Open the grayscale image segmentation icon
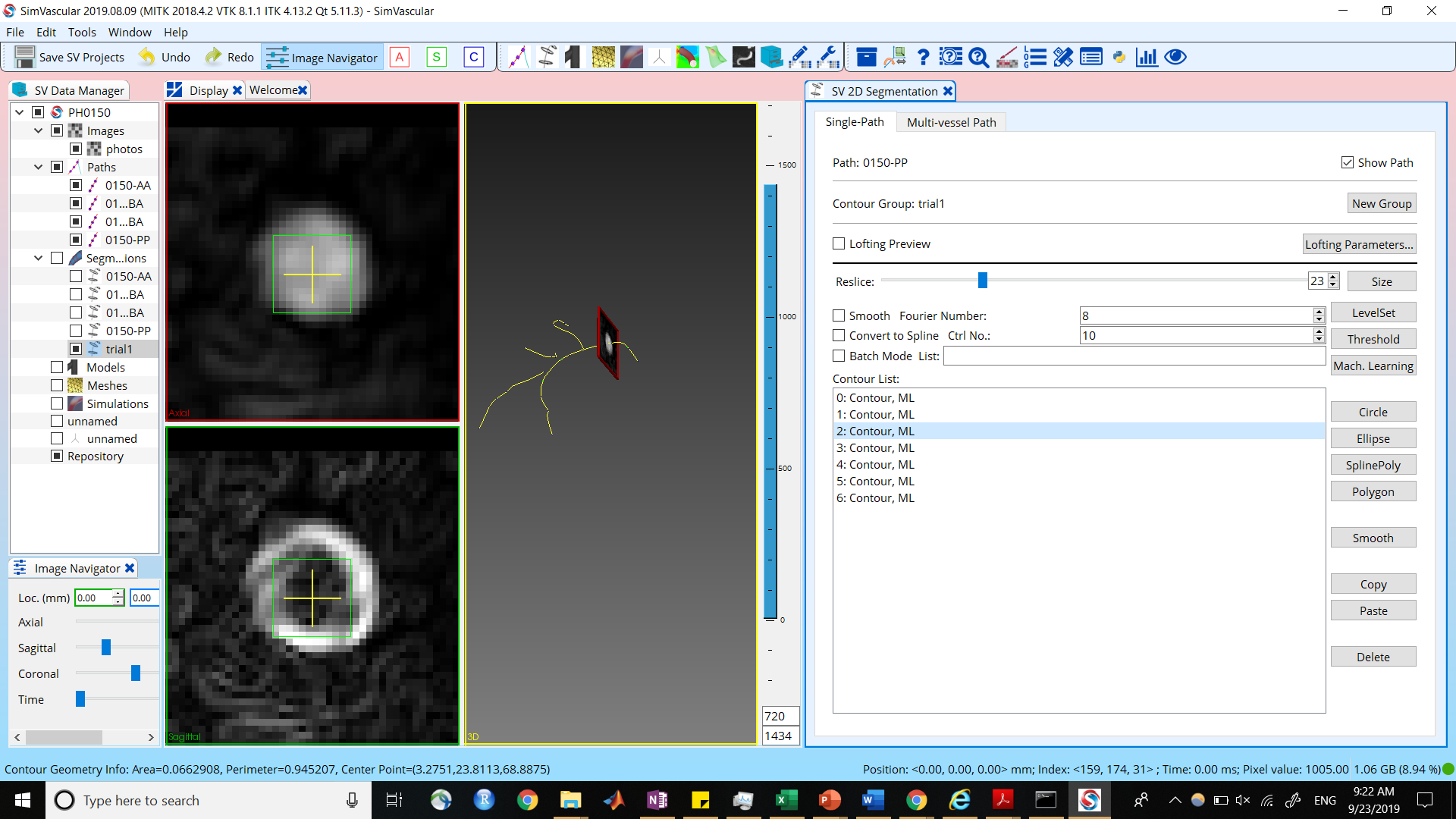The width and height of the screenshot is (1456, 819). pyautogui.click(x=744, y=57)
